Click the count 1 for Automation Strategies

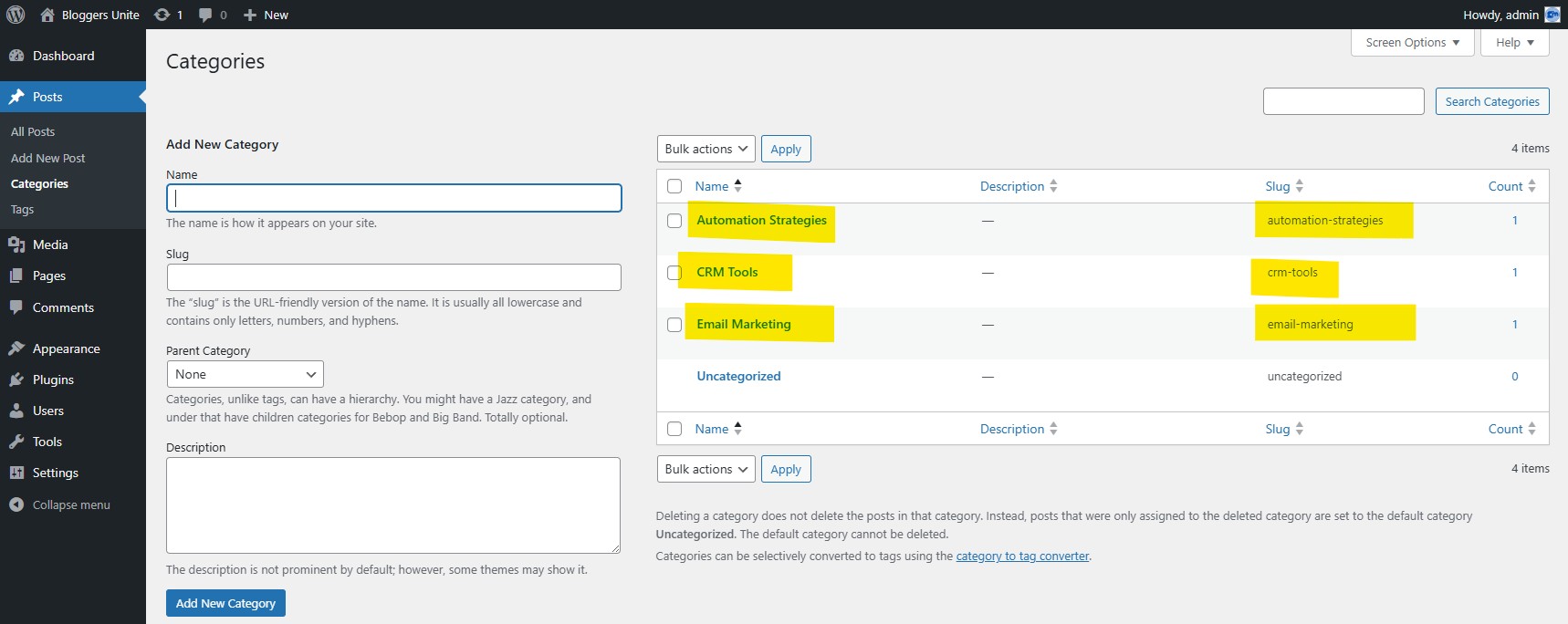click(x=1515, y=220)
